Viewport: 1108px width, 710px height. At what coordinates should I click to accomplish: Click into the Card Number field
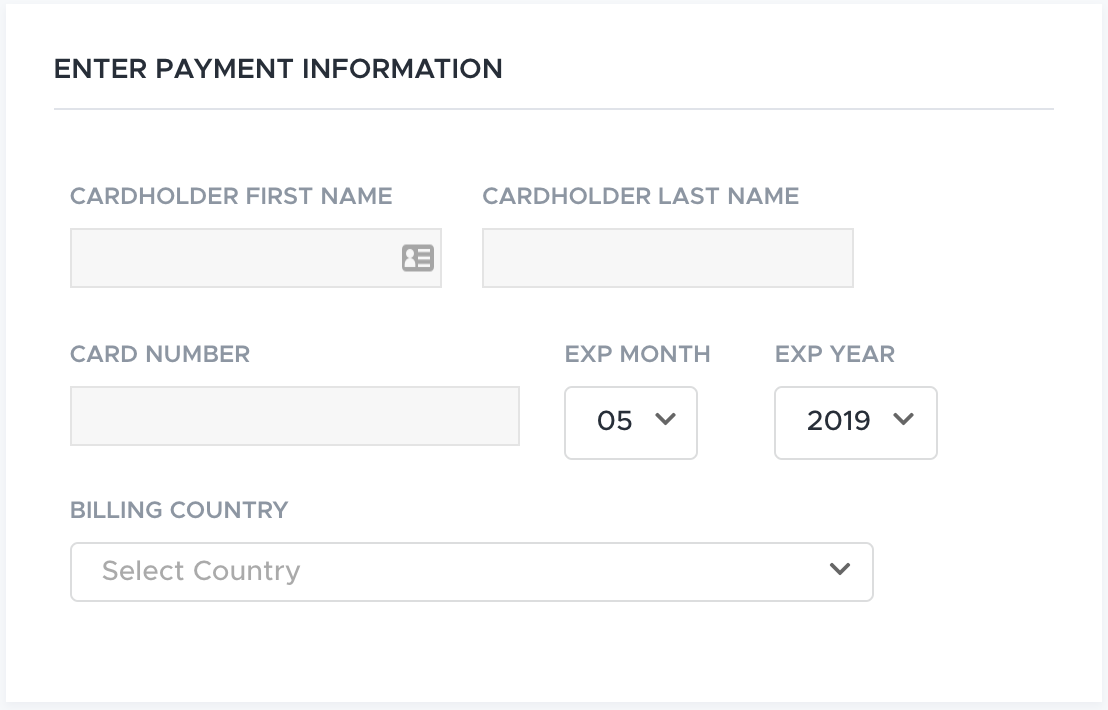[295, 416]
